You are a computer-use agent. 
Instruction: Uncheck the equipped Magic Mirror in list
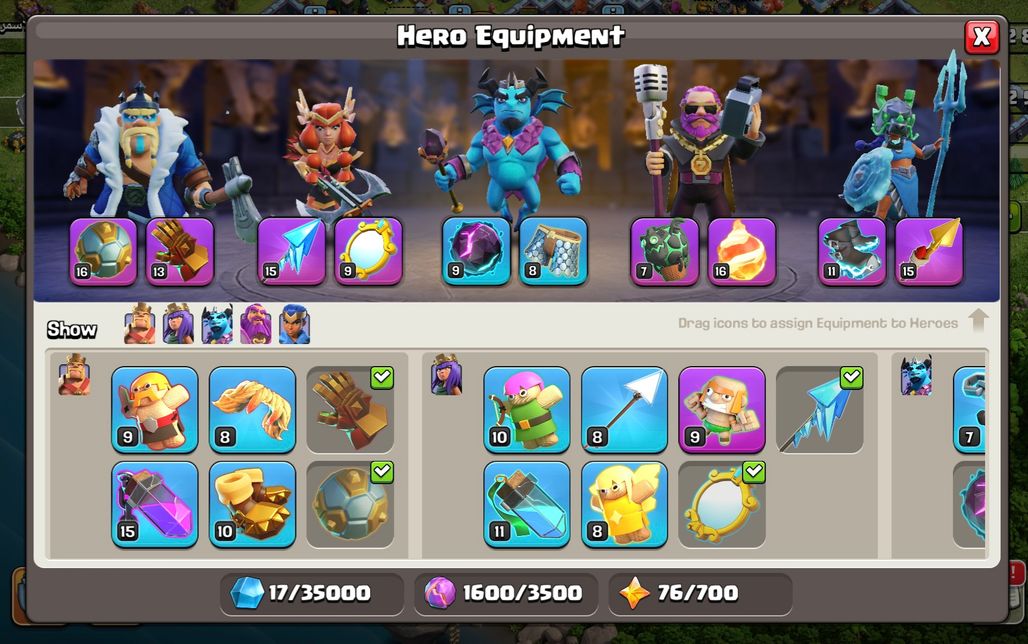[x=722, y=504]
